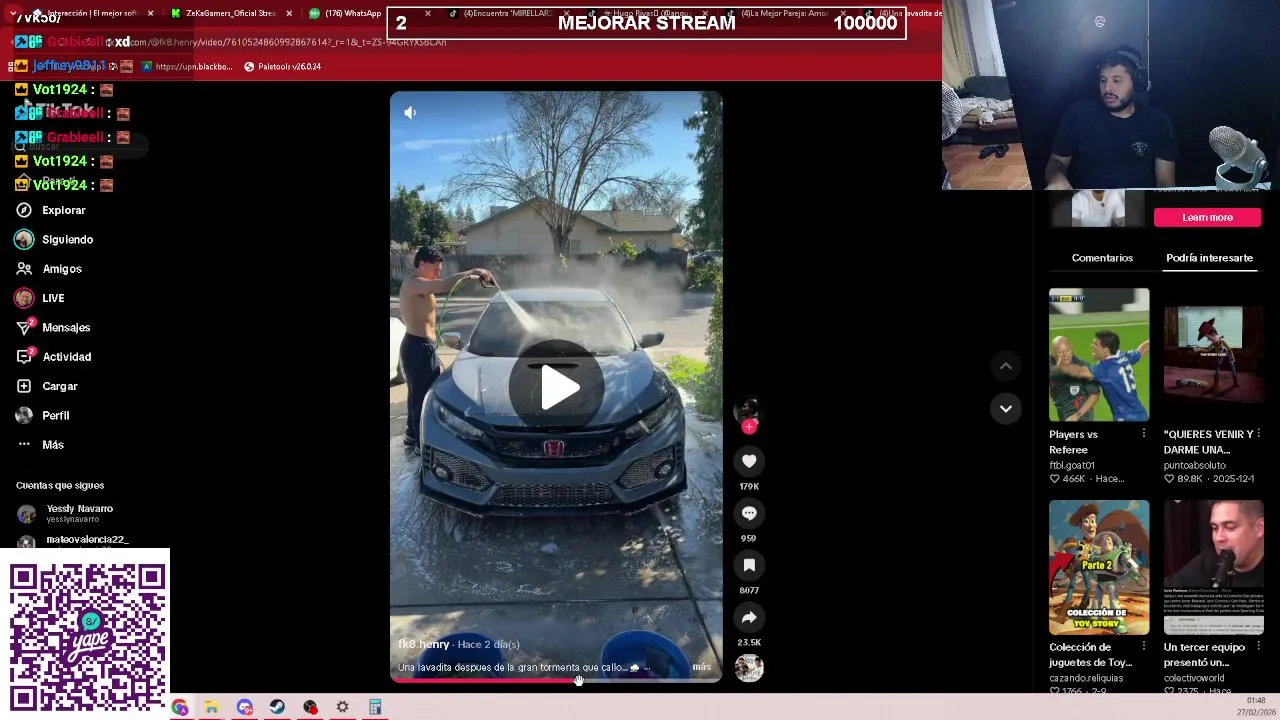This screenshot has width=1280, height=720.
Task: Switch to the Comentarios tab
Action: (x=1102, y=258)
